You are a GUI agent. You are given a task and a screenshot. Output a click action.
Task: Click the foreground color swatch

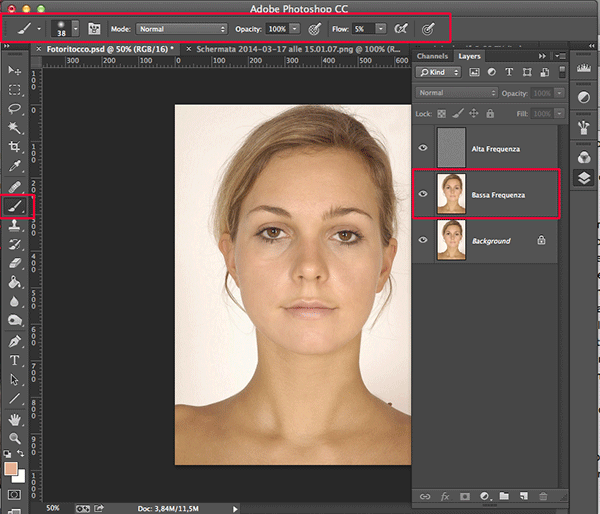click(12, 468)
